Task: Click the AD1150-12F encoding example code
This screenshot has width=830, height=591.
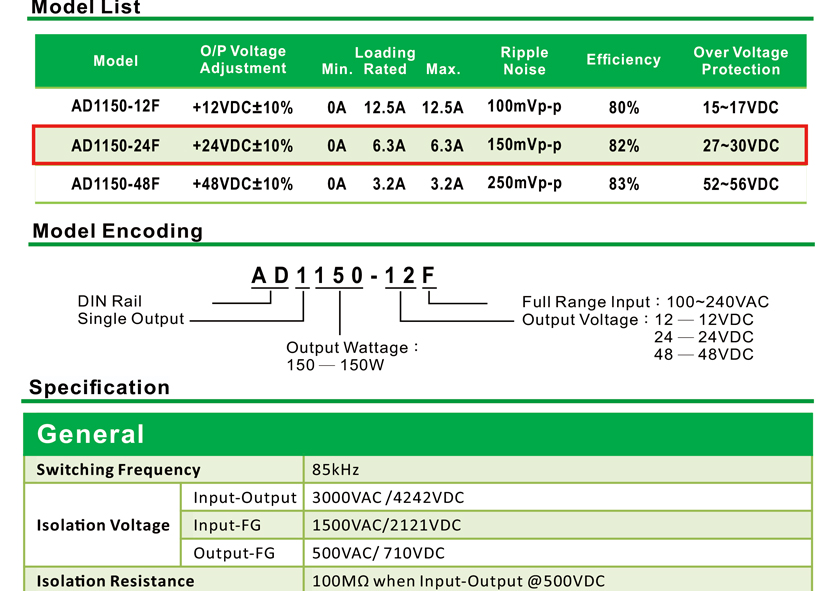Action: (343, 275)
